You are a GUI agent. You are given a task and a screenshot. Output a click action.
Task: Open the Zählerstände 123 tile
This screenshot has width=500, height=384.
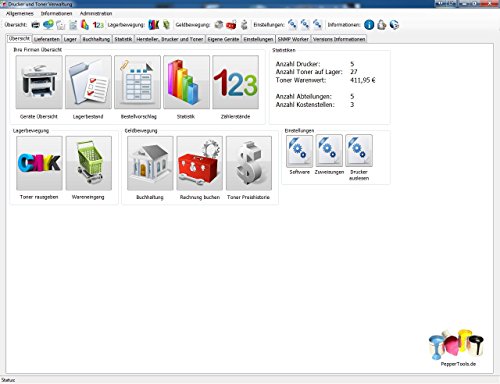click(235, 82)
